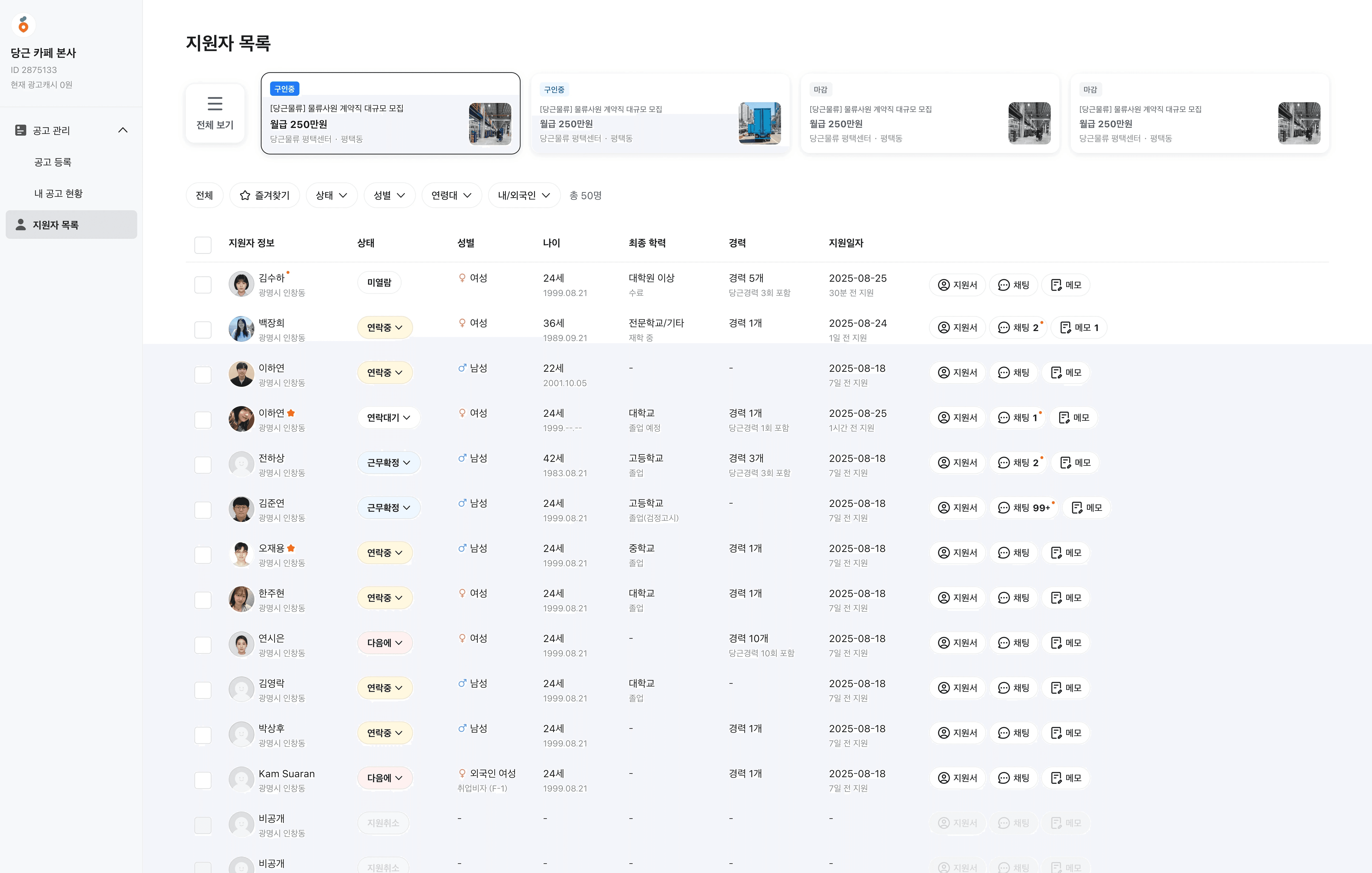1372x873 pixels.
Task: Open chat with 김준연 showing 99+
Action: click(1024, 507)
